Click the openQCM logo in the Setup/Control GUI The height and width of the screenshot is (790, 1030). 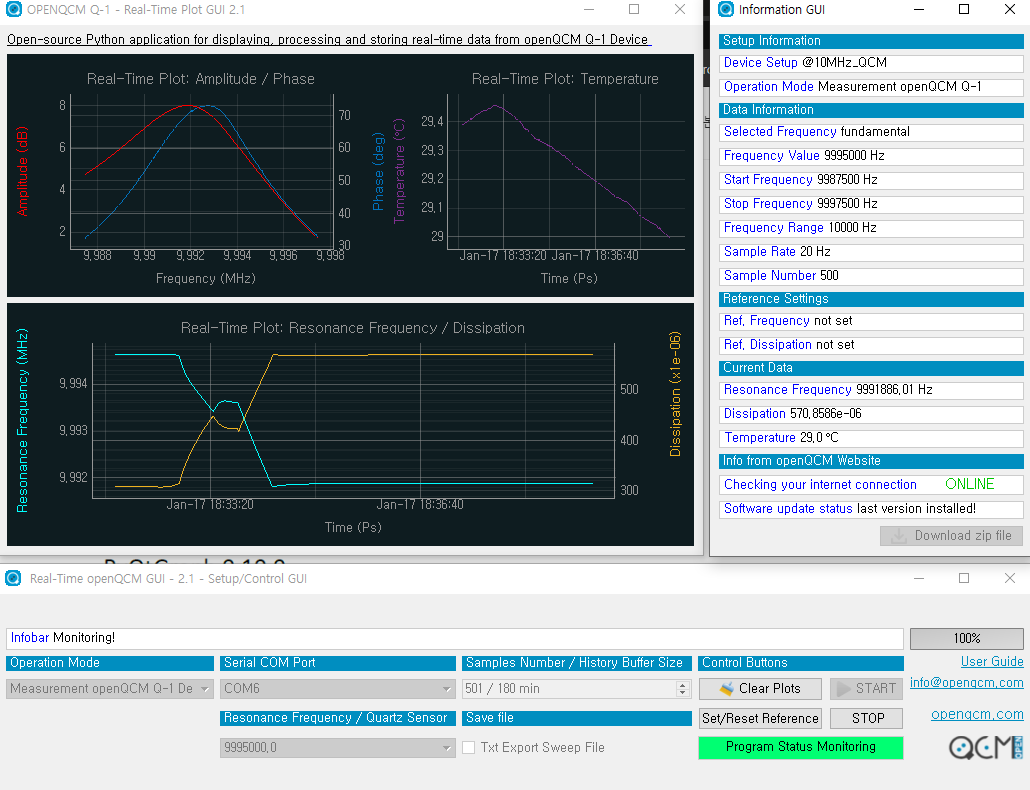pyautogui.click(x=985, y=747)
